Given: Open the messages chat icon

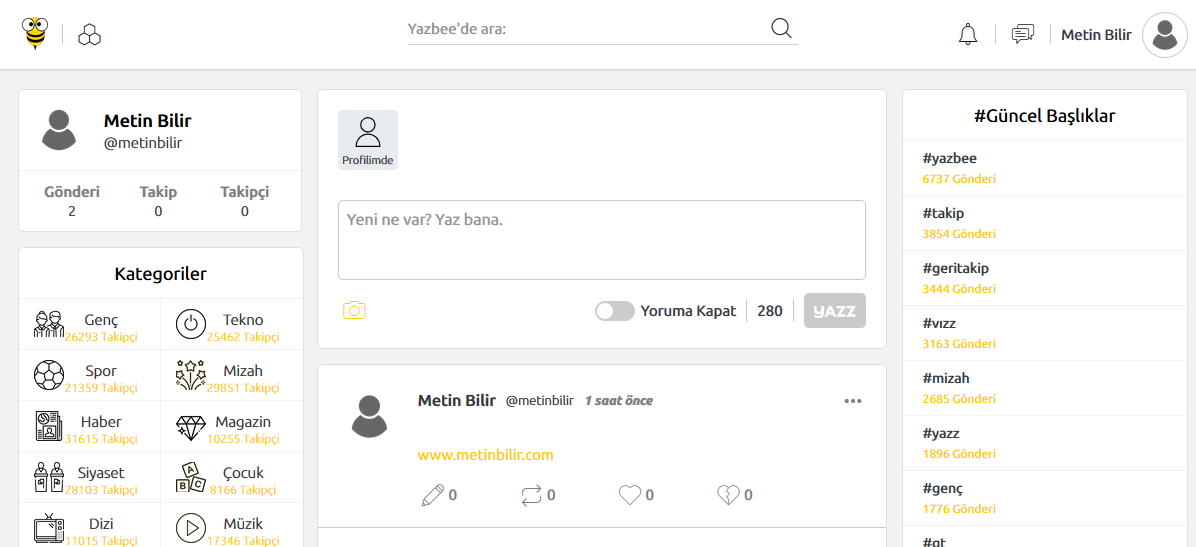Looking at the screenshot, I should click(x=1023, y=34).
